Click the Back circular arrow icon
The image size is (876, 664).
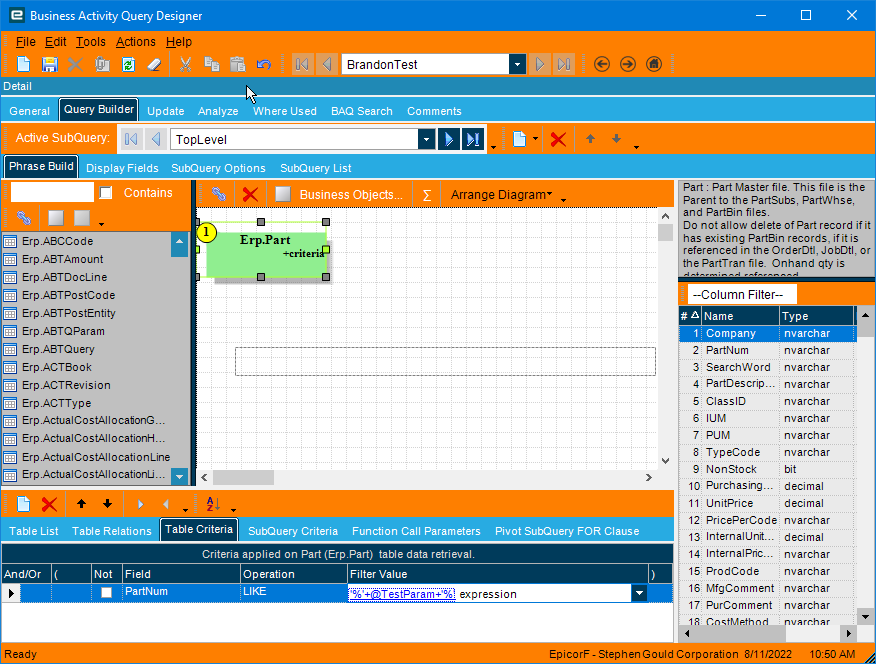click(x=602, y=64)
